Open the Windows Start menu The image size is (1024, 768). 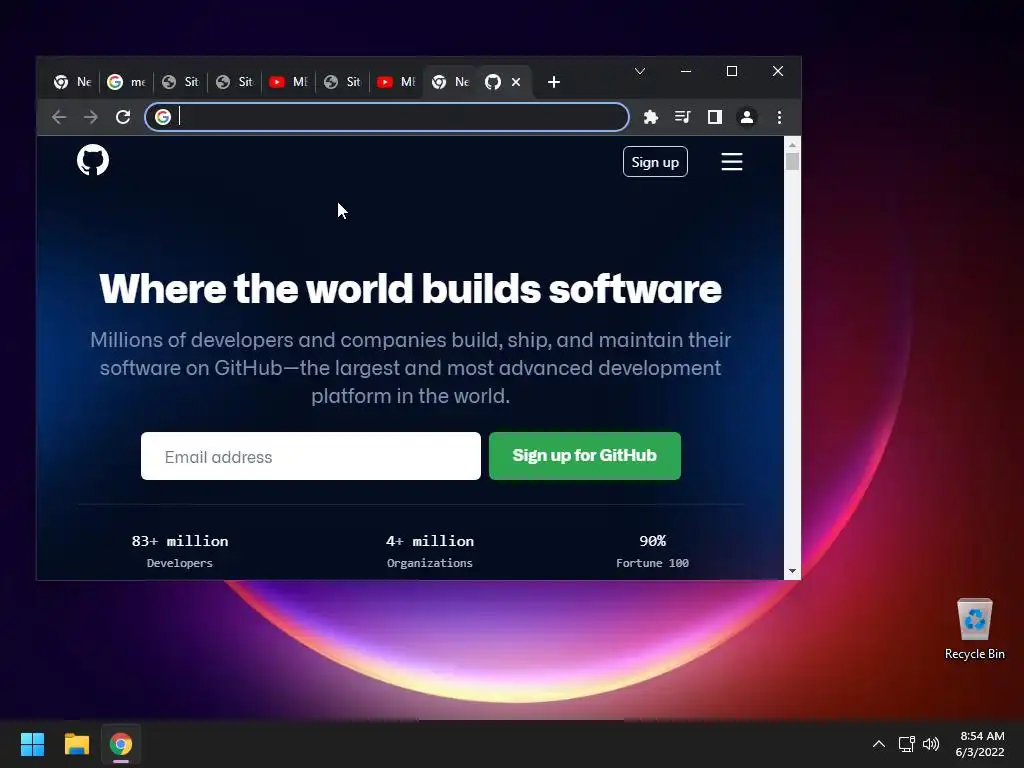[x=32, y=744]
